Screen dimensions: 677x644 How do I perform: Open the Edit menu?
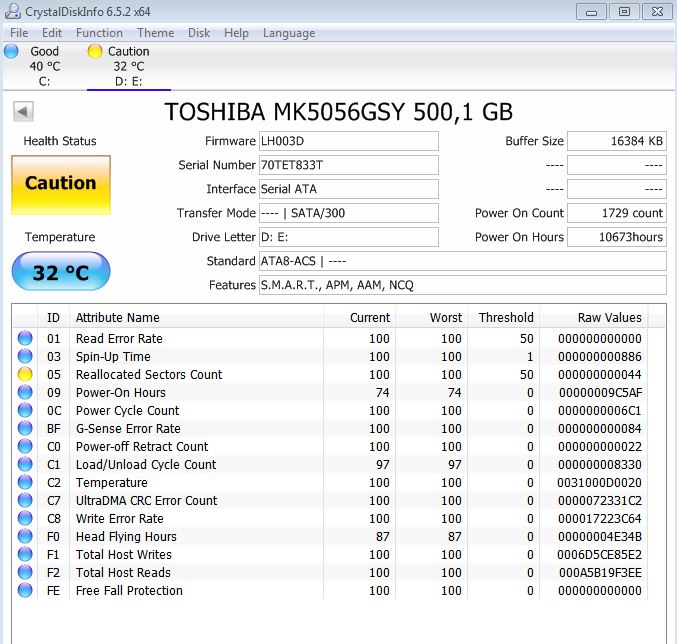52,33
